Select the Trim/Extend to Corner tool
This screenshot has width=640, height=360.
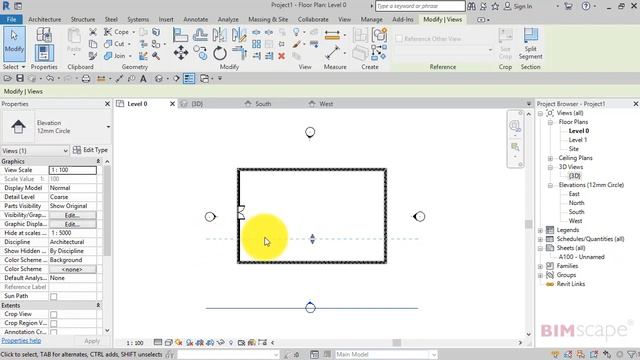click(240, 53)
